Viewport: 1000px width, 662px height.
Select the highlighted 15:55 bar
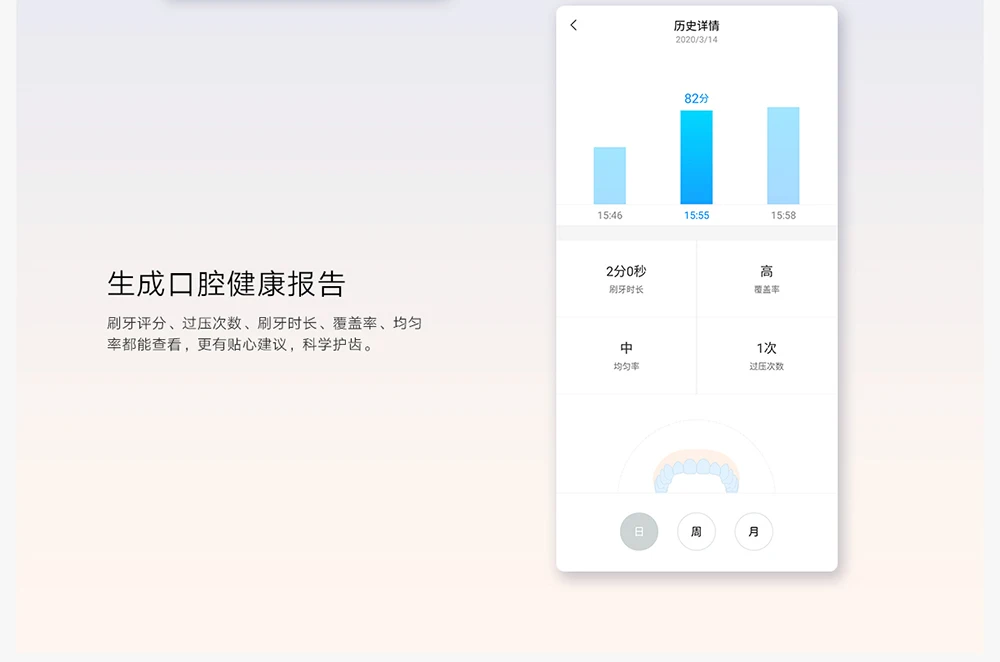(696, 157)
